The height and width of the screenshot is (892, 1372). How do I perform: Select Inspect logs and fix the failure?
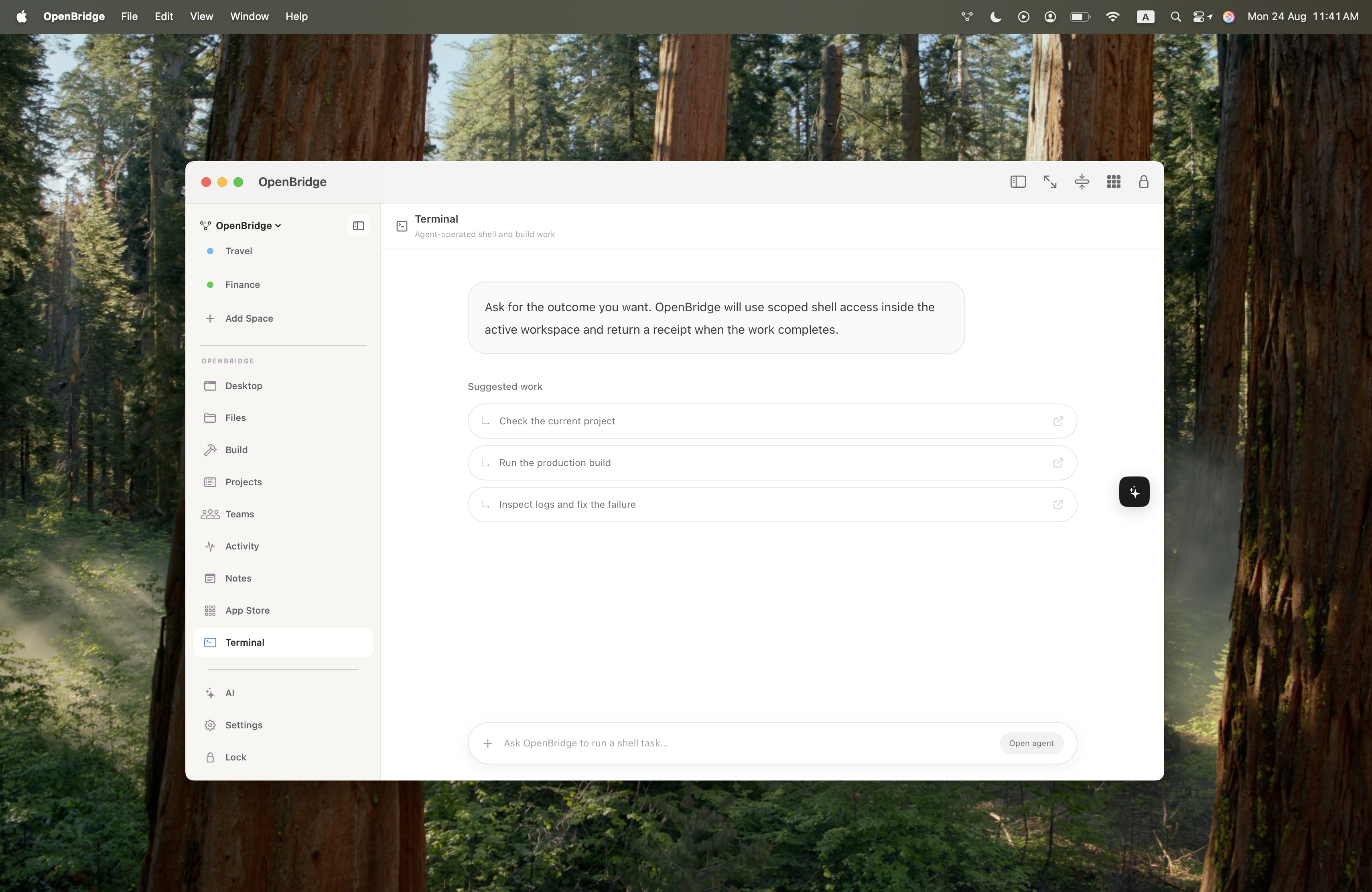click(x=772, y=505)
